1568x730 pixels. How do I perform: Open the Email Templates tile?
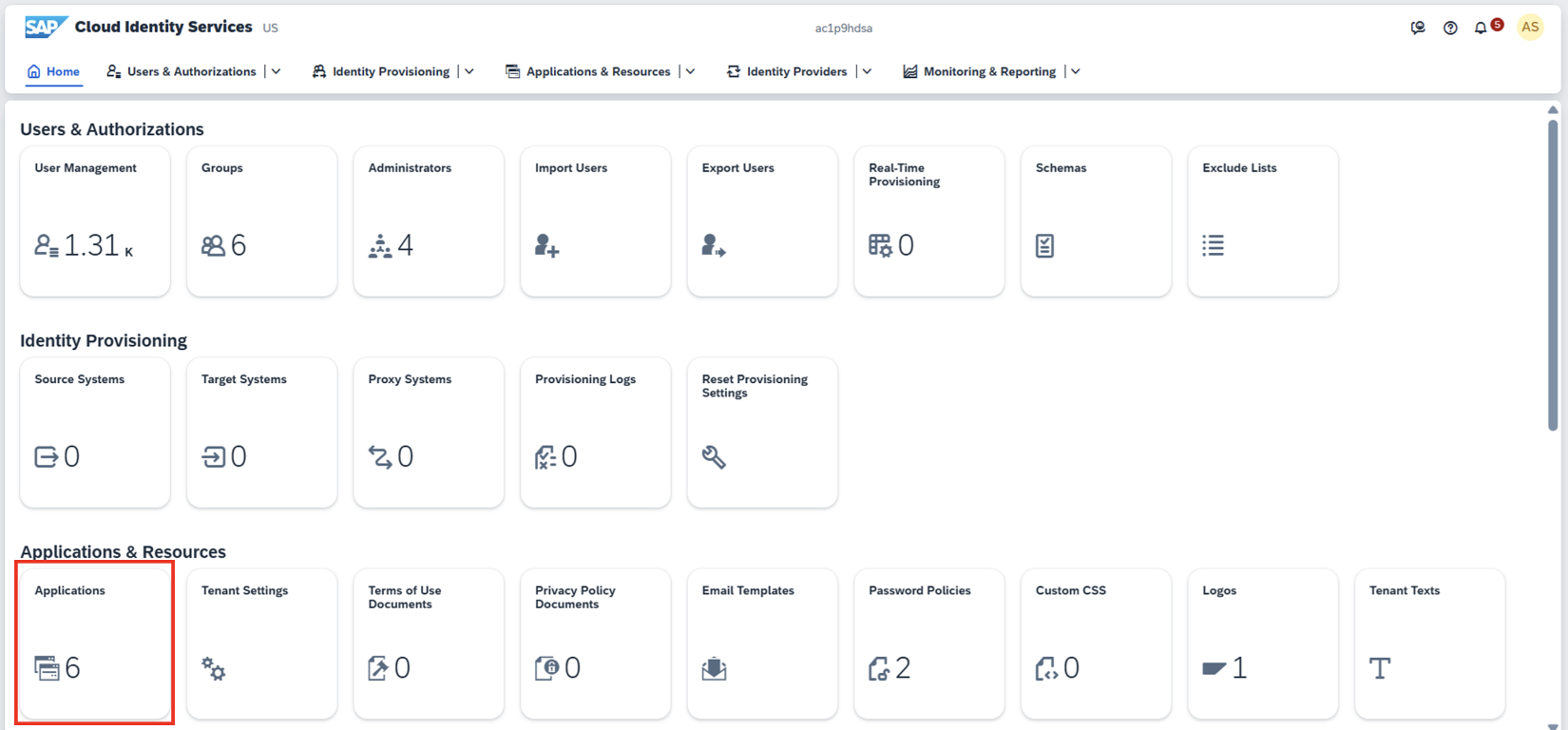click(x=762, y=644)
